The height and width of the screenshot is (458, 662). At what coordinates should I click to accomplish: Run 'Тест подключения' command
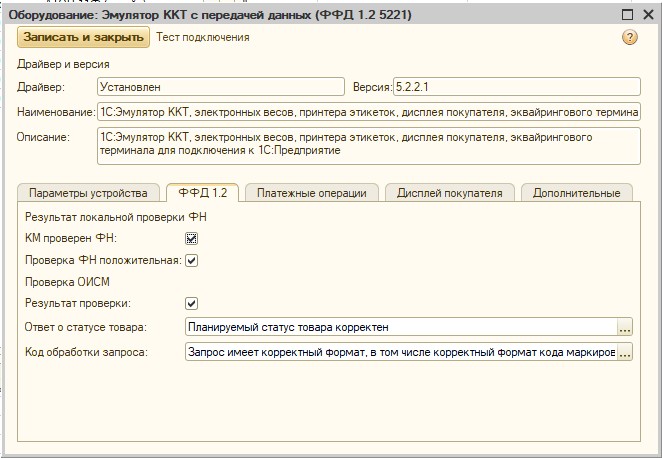click(203, 37)
